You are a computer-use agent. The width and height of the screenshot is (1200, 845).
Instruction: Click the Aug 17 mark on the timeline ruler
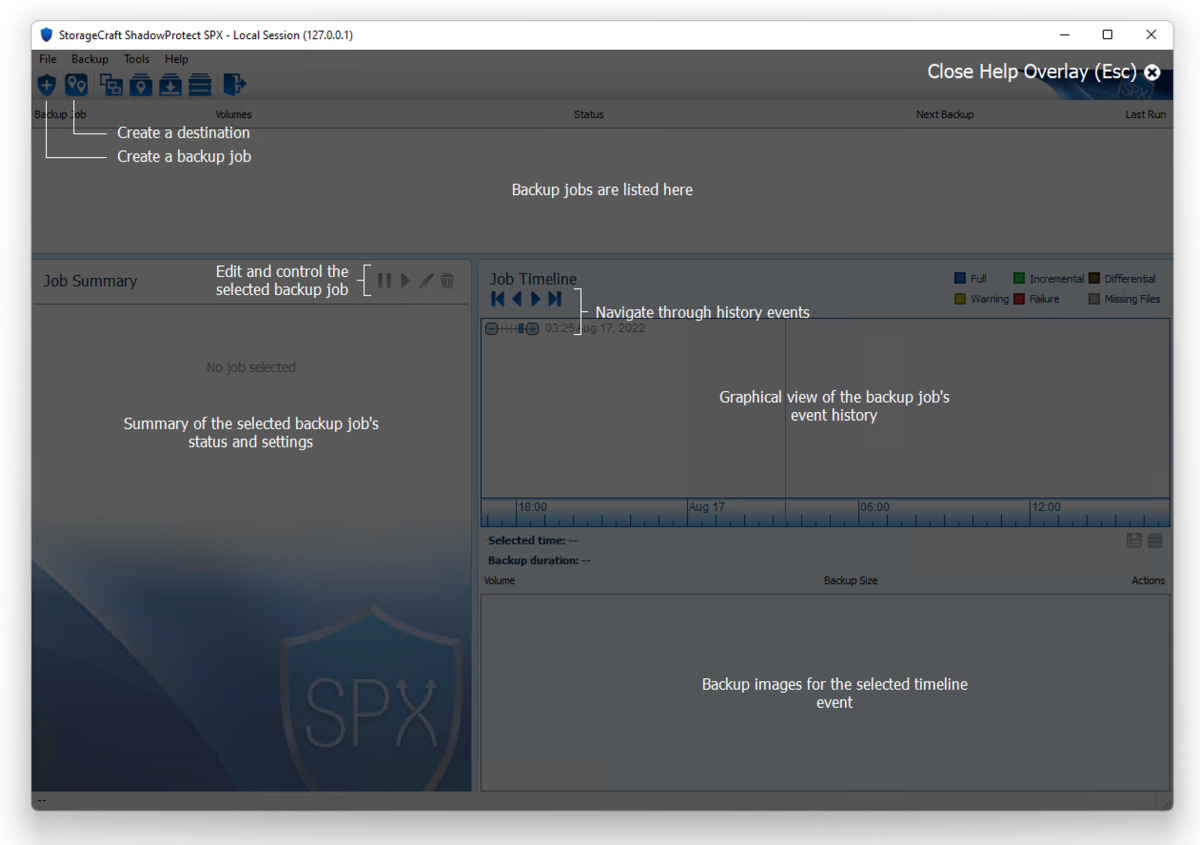click(x=707, y=508)
